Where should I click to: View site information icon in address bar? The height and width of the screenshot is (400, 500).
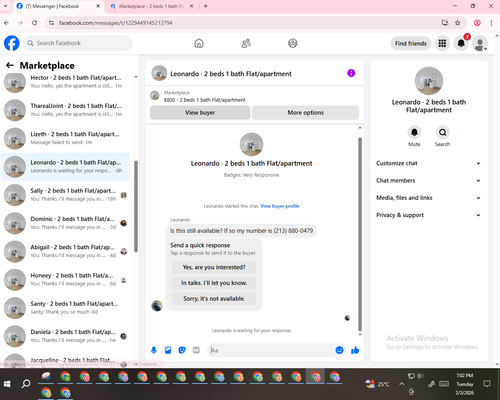click(51, 23)
